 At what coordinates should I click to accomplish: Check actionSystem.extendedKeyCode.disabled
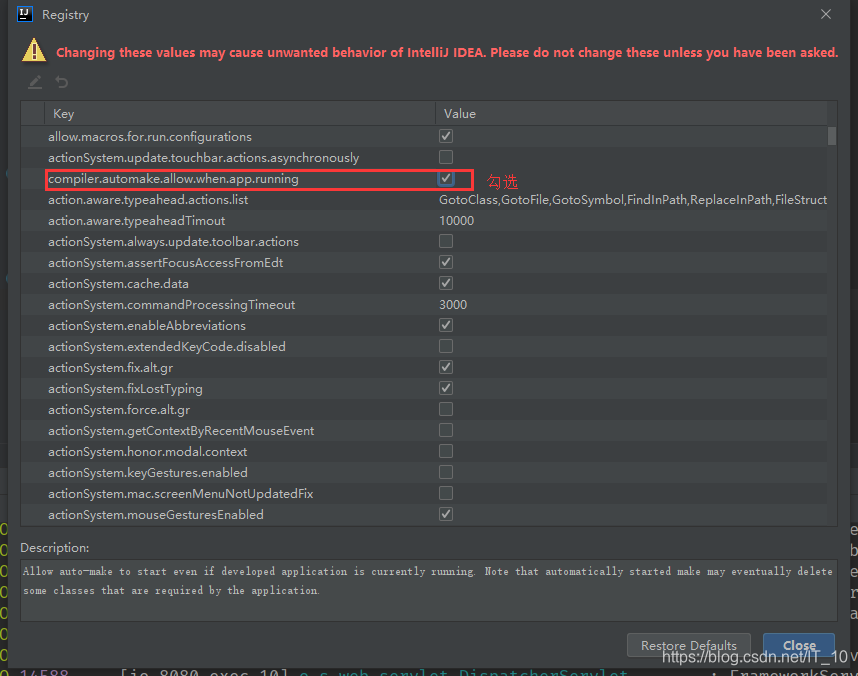point(446,346)
